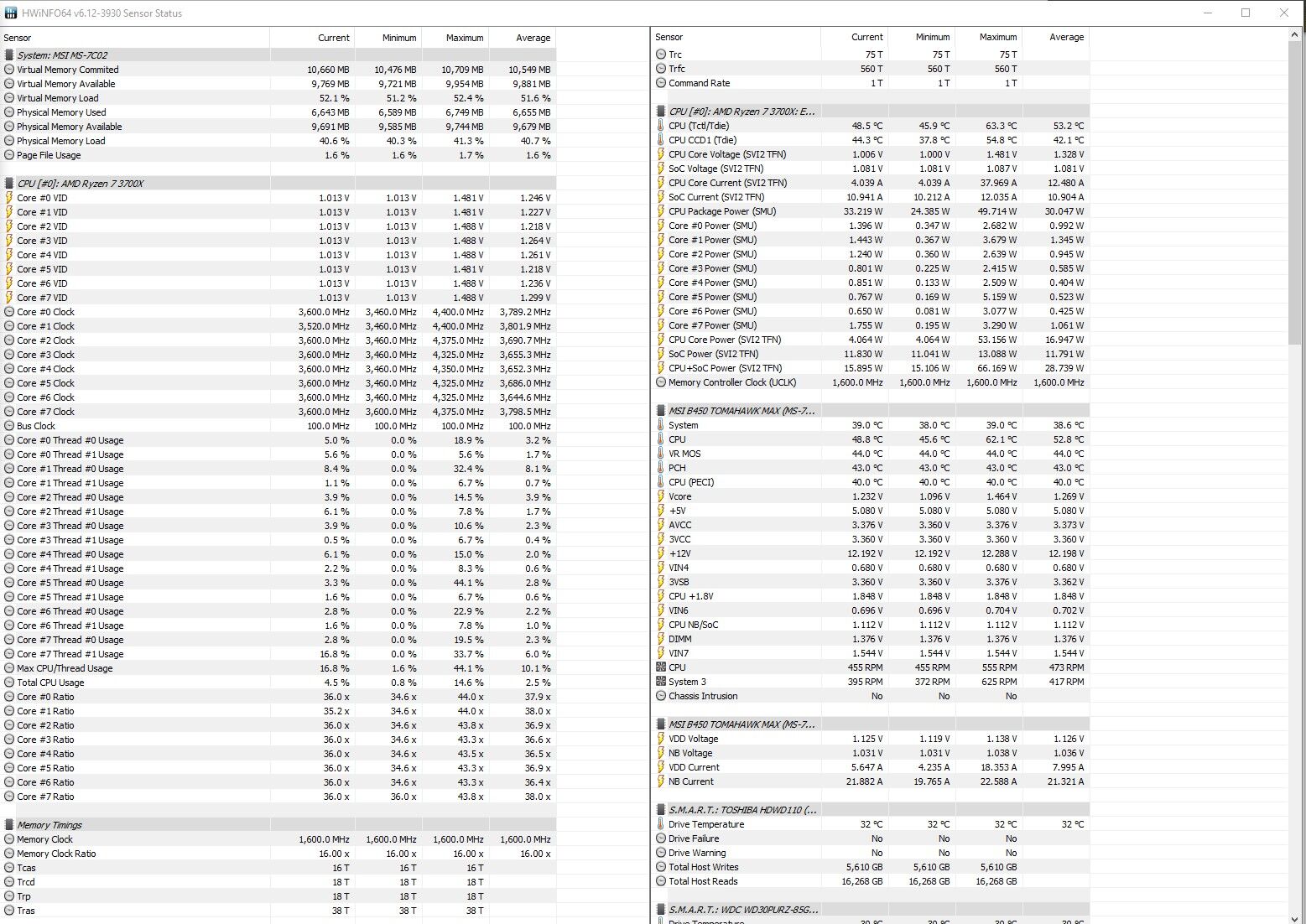Image resolution: width=1306 pixels, height=924 pixels.
Task: Select the lightning icon beside Core #7 VID
Action: (x=9, y=298)
